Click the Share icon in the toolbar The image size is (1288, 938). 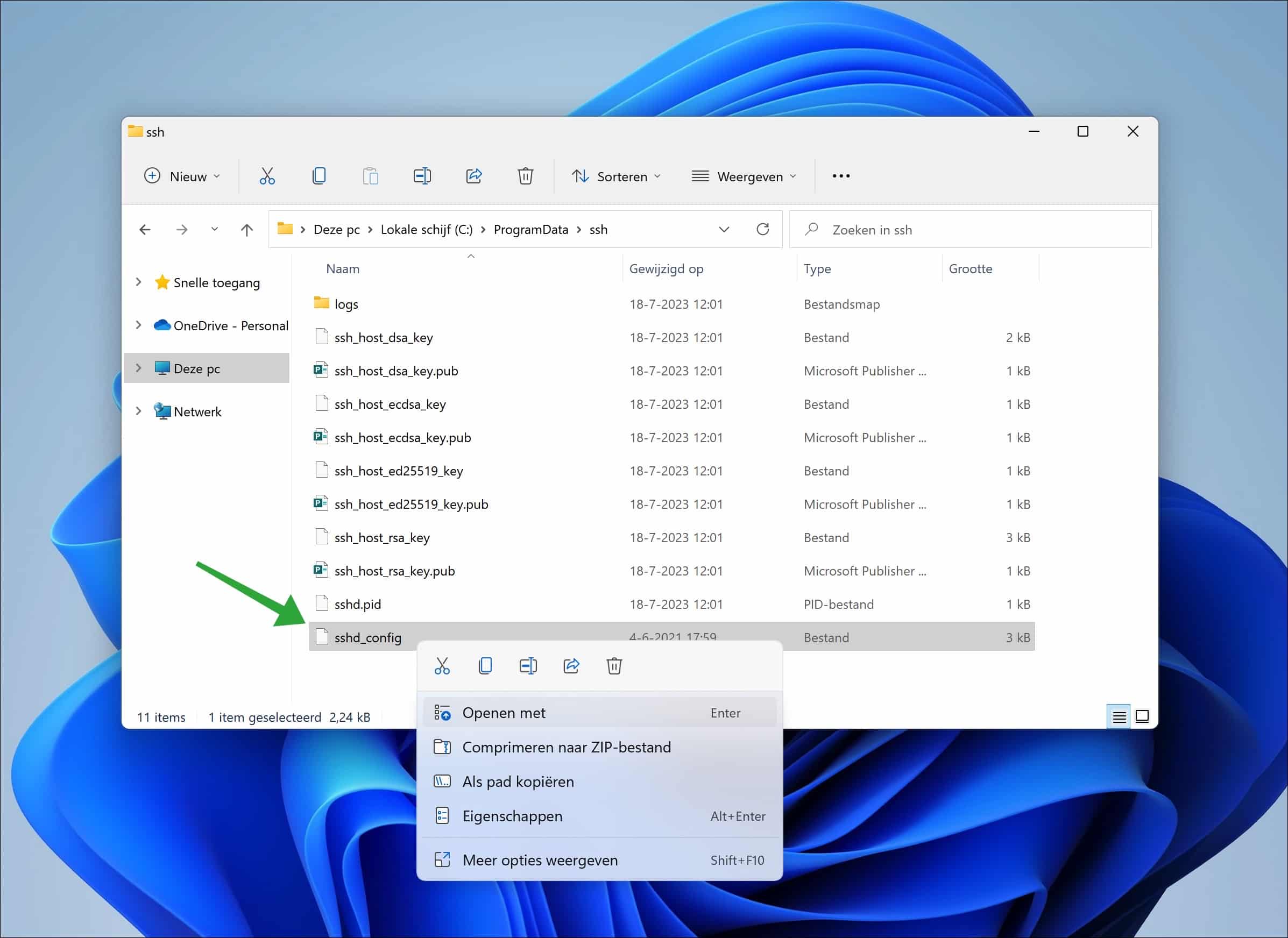(474, 176)
